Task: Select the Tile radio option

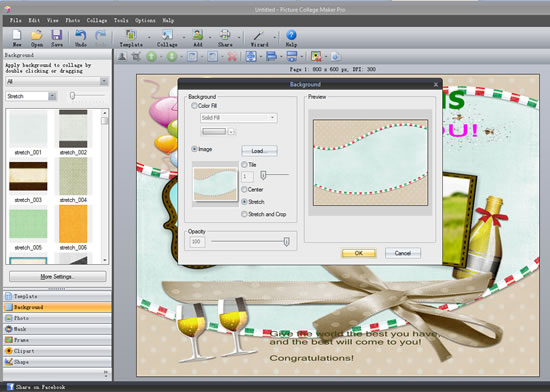Action: click(x=244, y=164)
